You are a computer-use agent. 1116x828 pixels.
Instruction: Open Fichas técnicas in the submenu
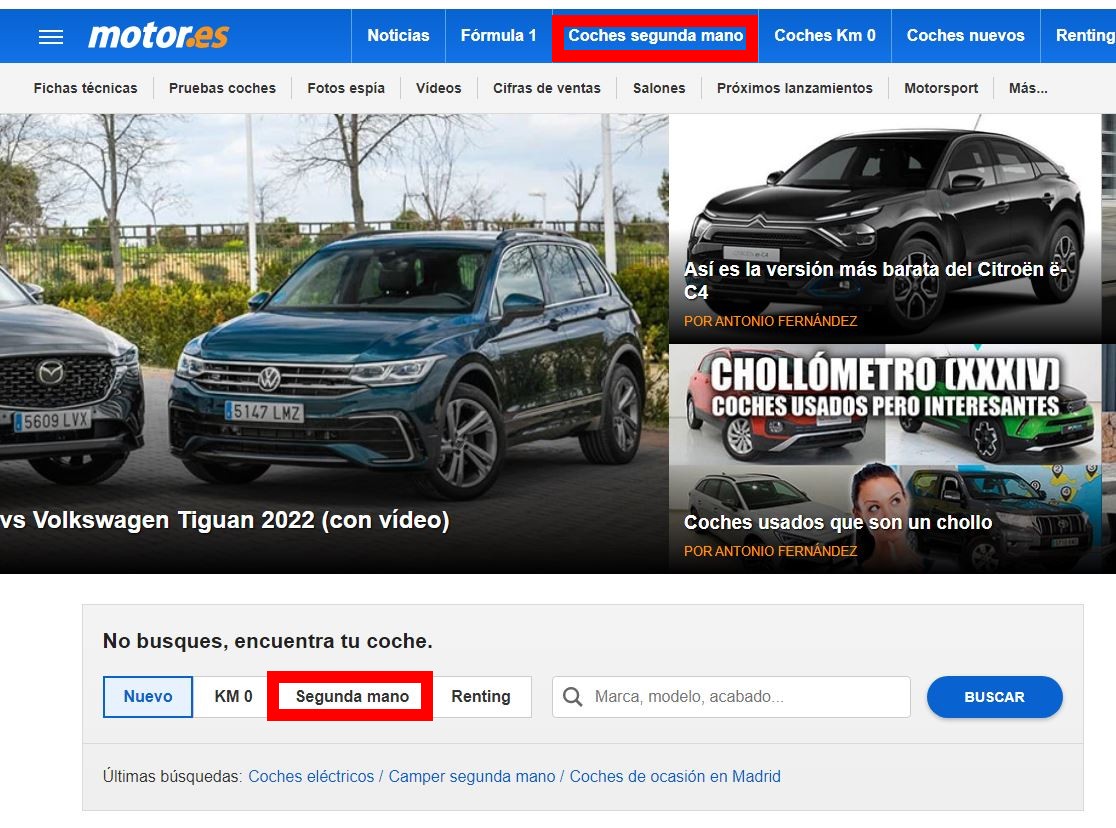point(85,88)
